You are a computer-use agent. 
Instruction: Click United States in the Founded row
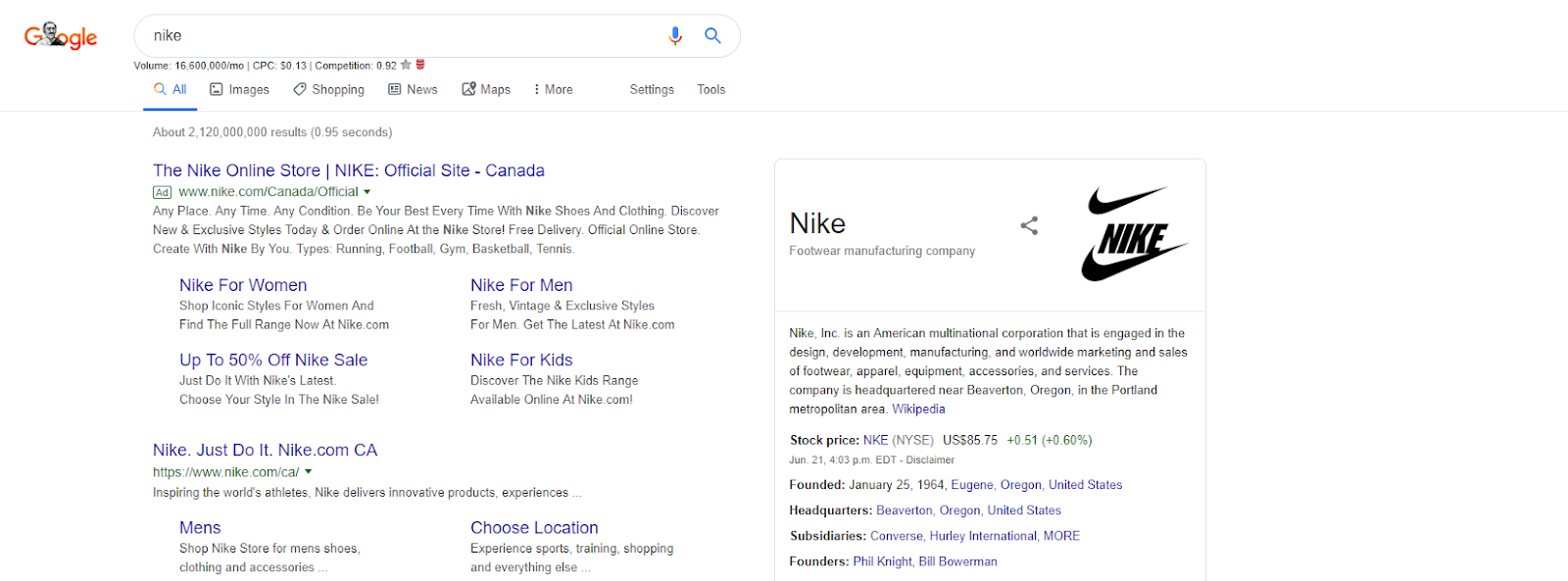pyautogui.click(x=1085, y=485)
